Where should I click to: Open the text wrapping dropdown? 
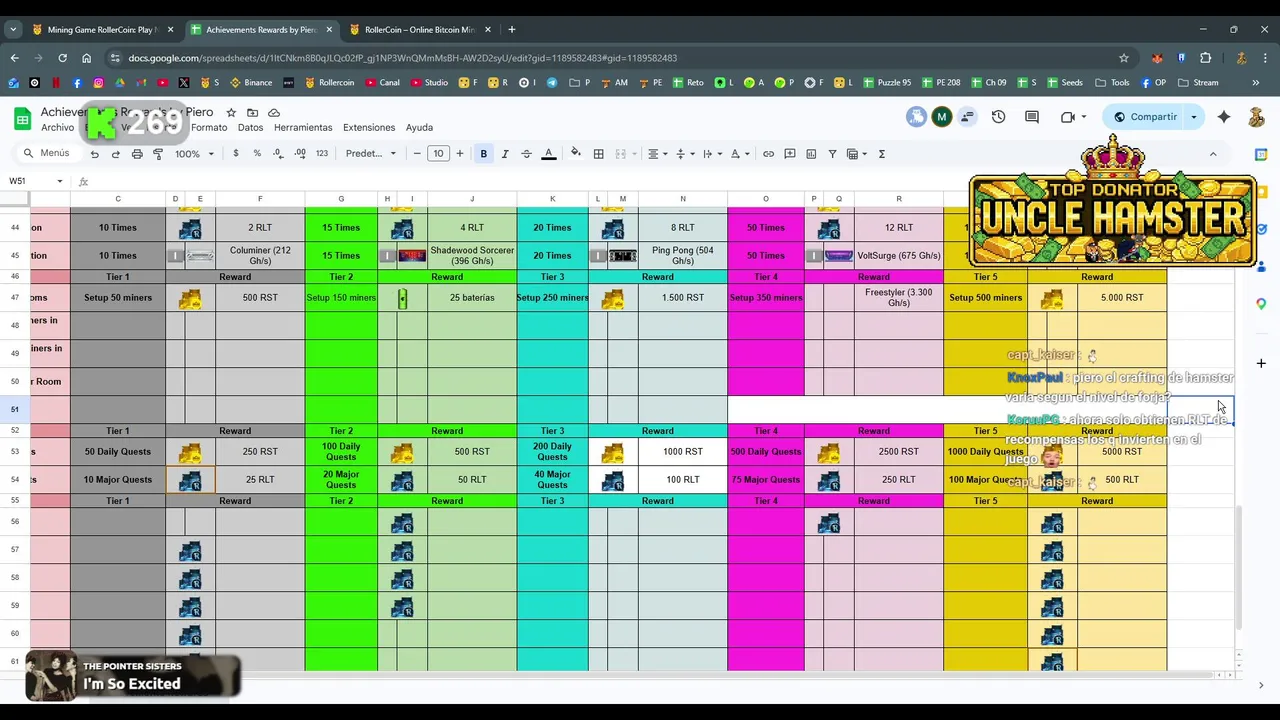click(711, 154)
